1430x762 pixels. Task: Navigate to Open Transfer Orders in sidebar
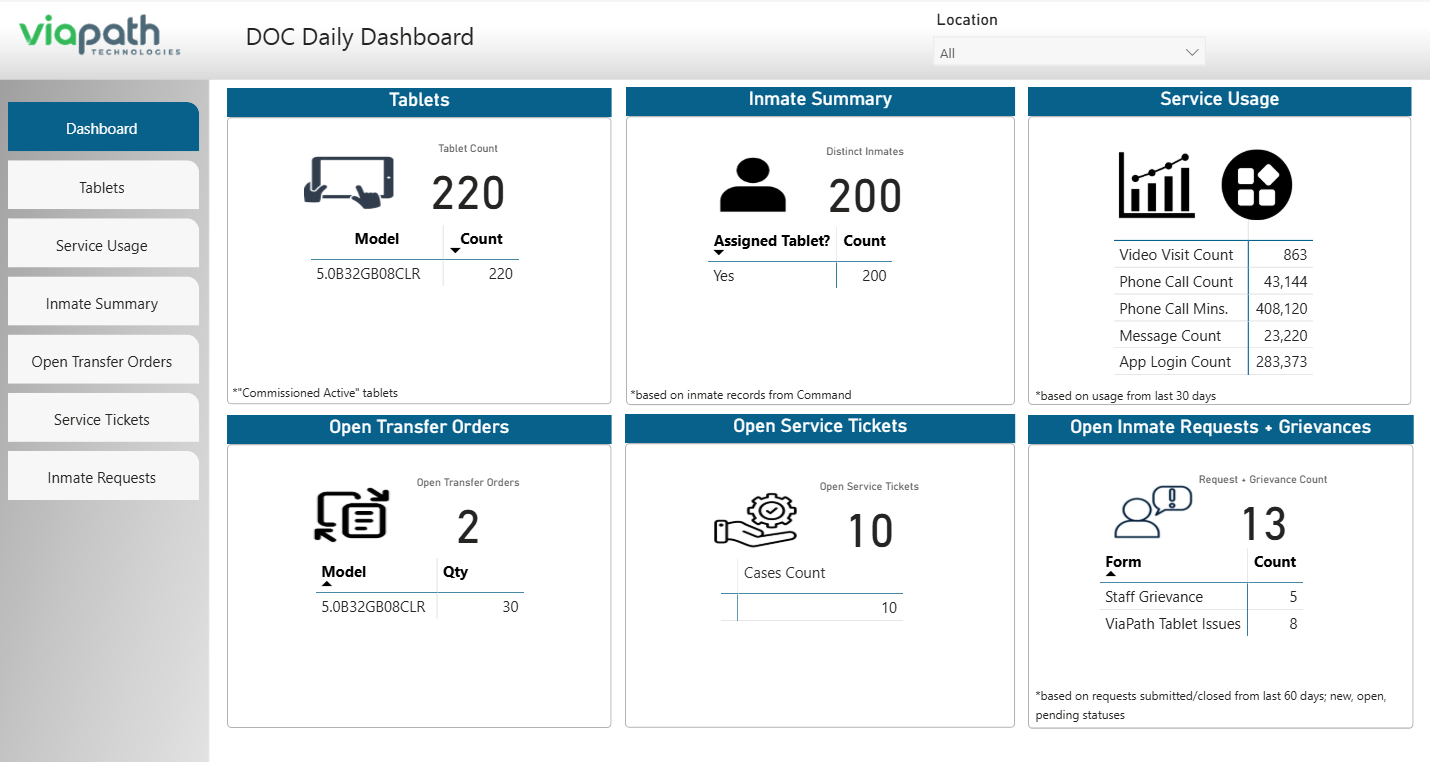102,361
